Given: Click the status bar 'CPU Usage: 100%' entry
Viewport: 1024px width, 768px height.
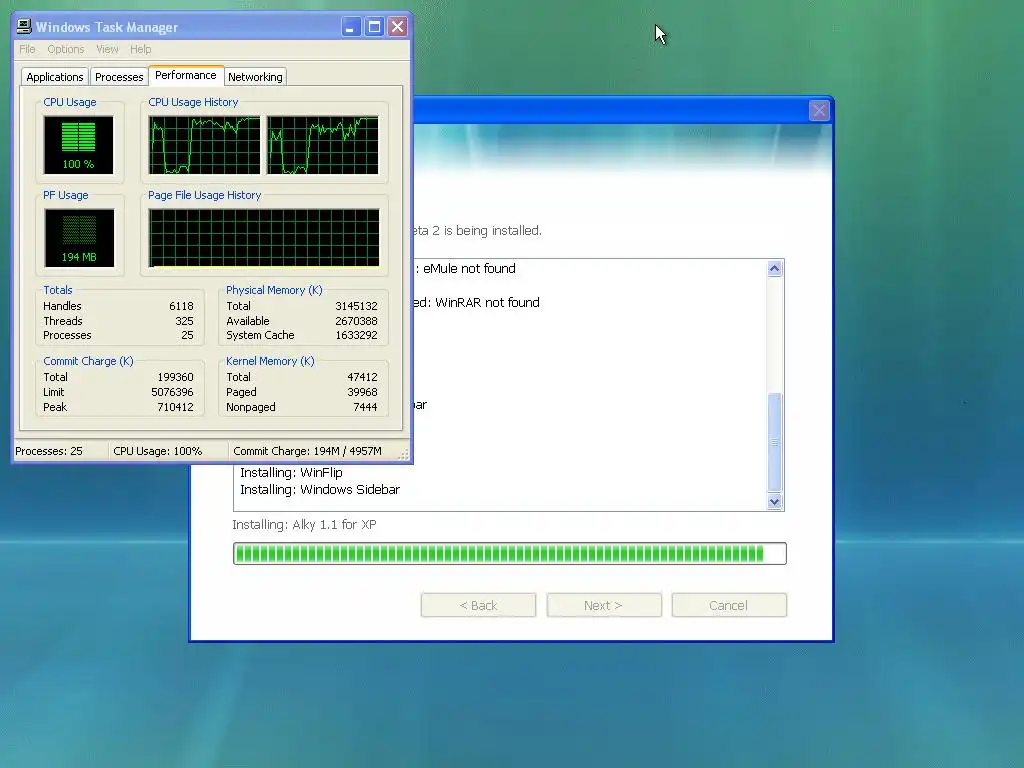Looking at the screenshot, I should (x=157, y=451).
